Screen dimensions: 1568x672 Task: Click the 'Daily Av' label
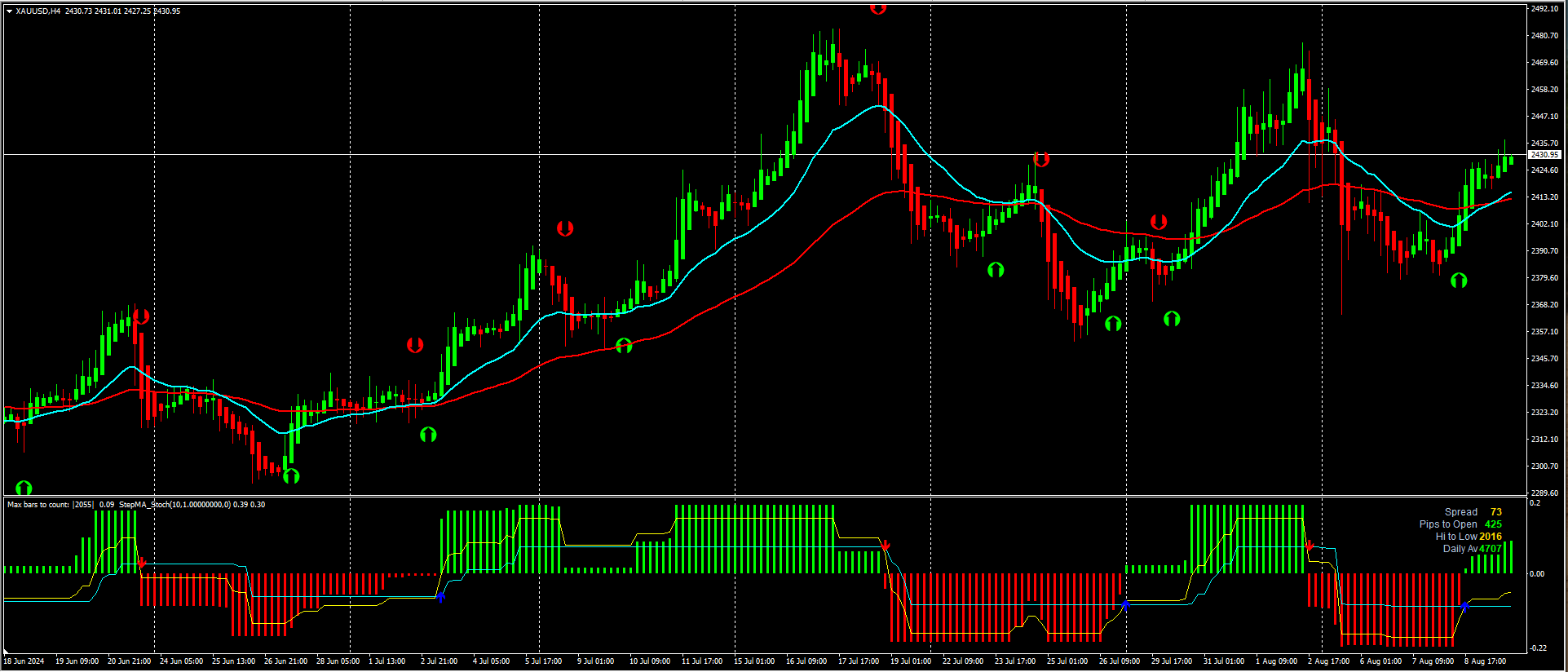[1460, 549]
